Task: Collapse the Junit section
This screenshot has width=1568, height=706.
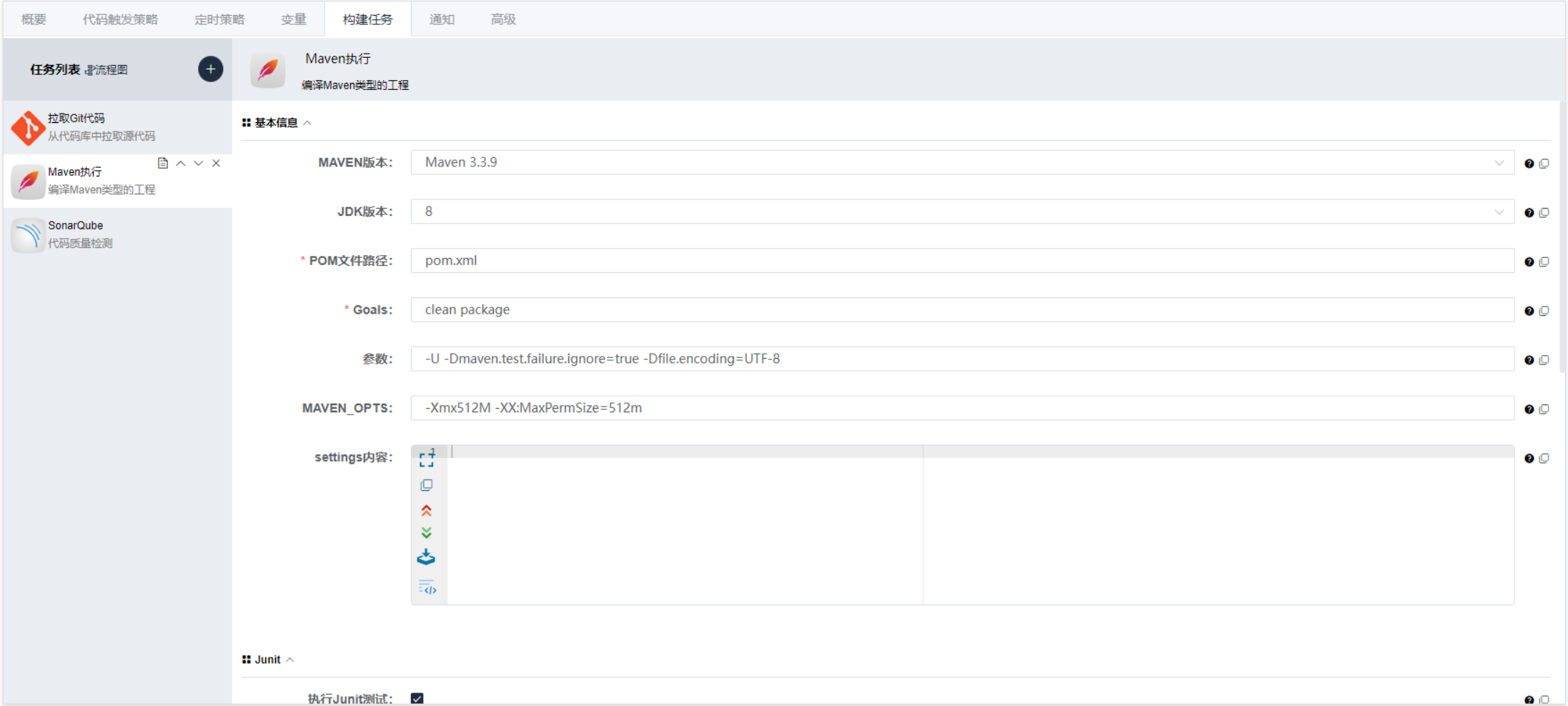Action: coord(290,660)
